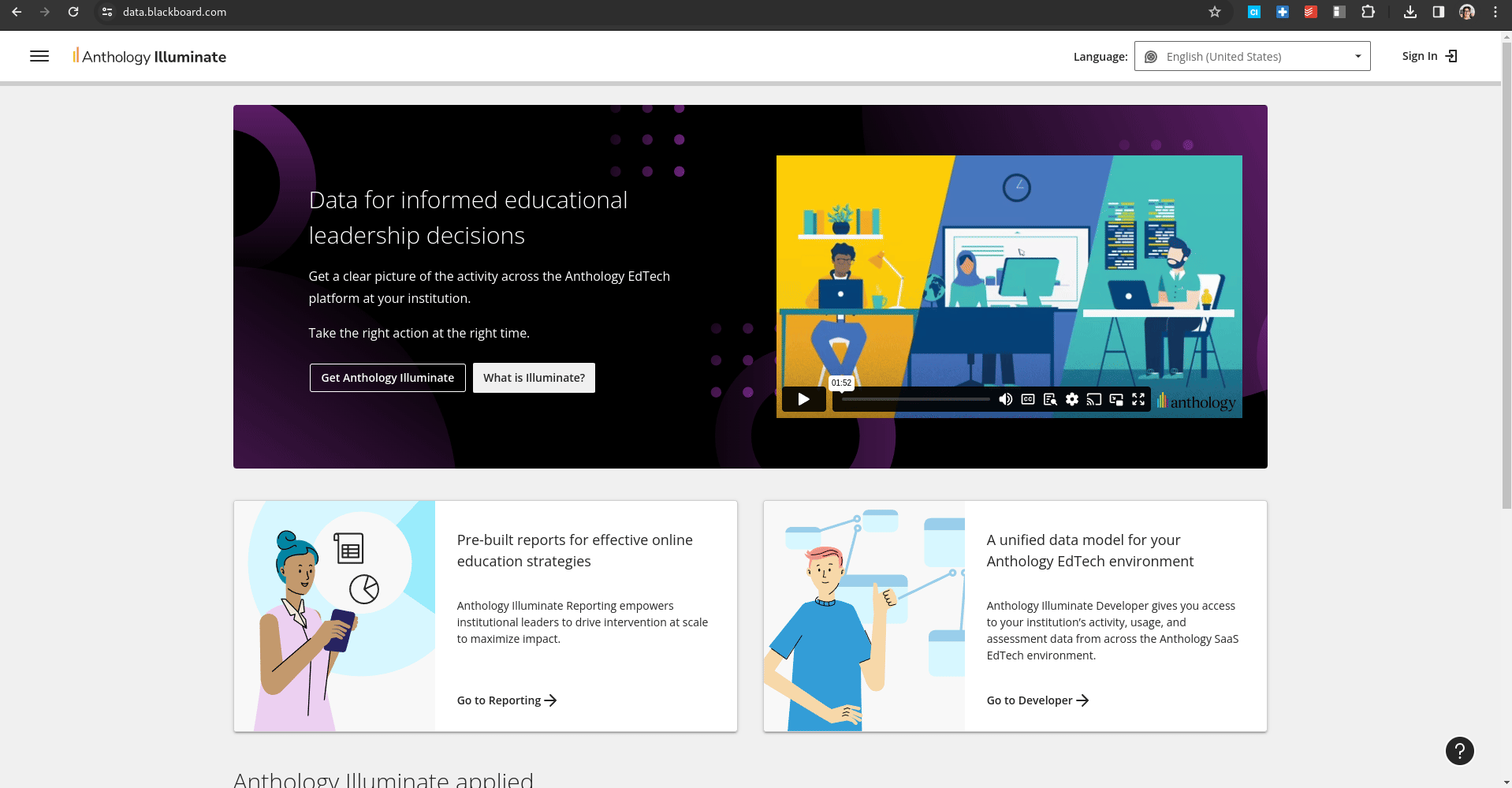Seek along the video progress bar

click(915, 399)
